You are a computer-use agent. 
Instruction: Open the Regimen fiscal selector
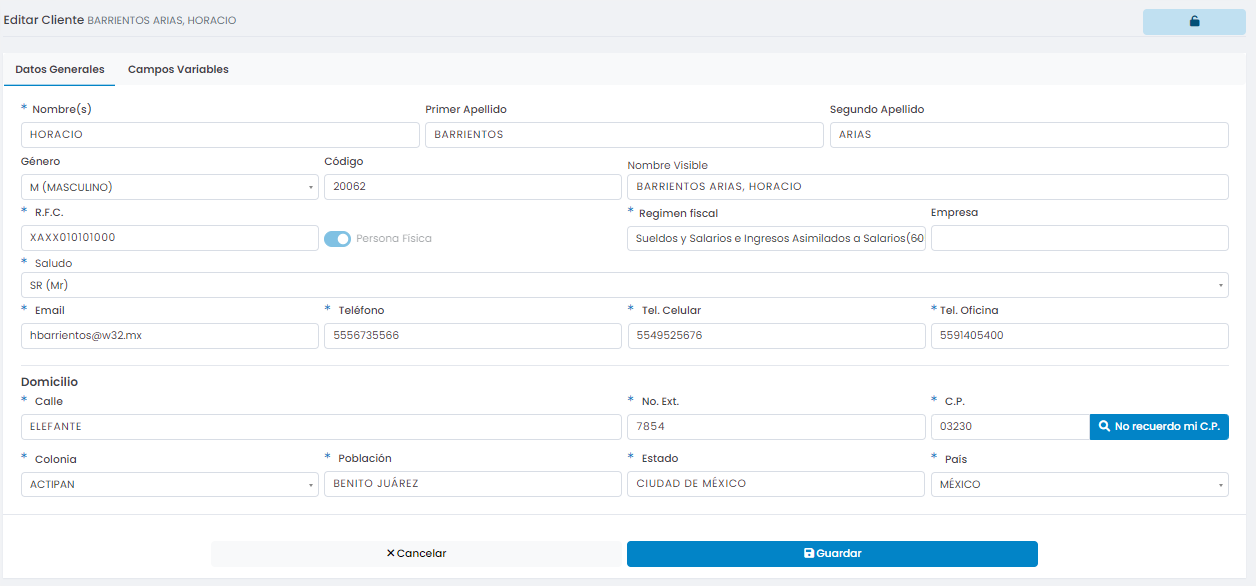(x=776, y=238)
